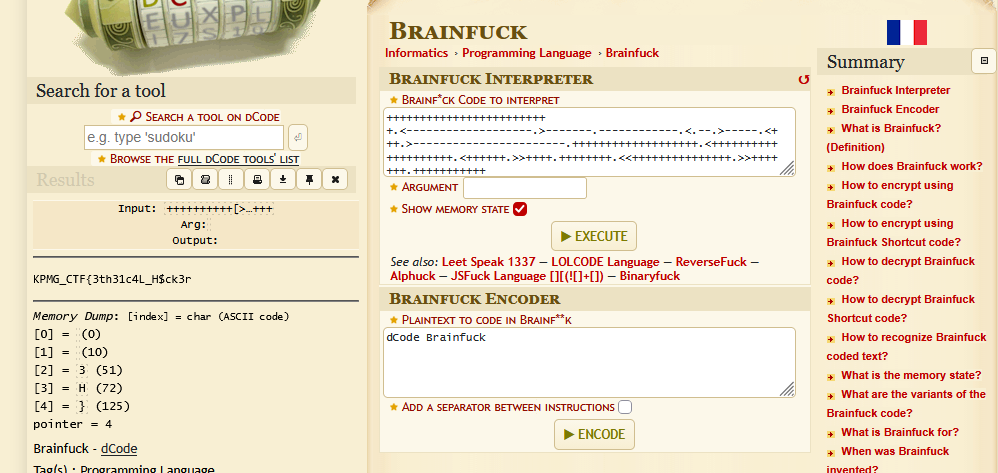Click the Encode button

coord(594,435)
